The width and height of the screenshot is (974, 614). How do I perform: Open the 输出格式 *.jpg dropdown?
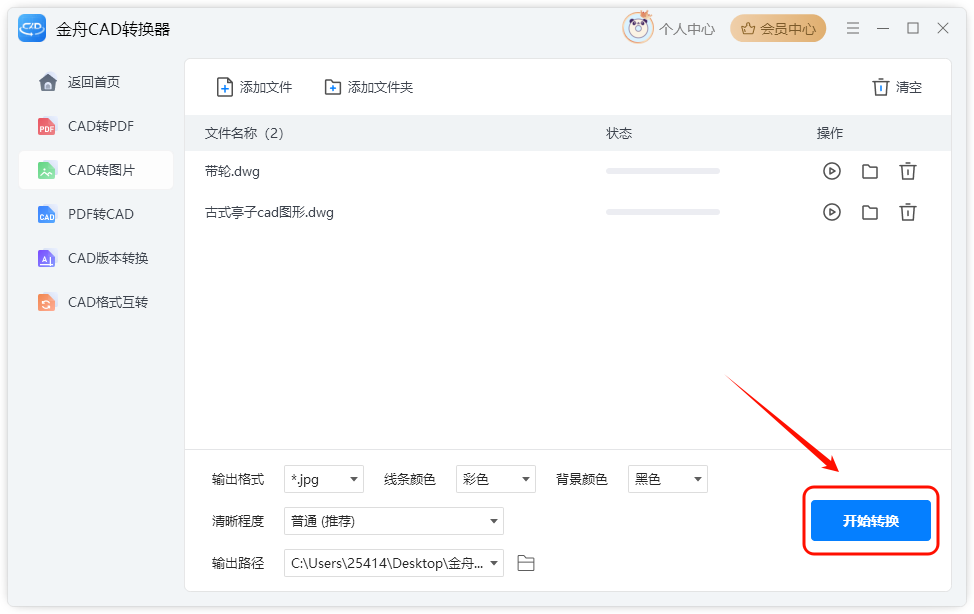tap(324, 479)
